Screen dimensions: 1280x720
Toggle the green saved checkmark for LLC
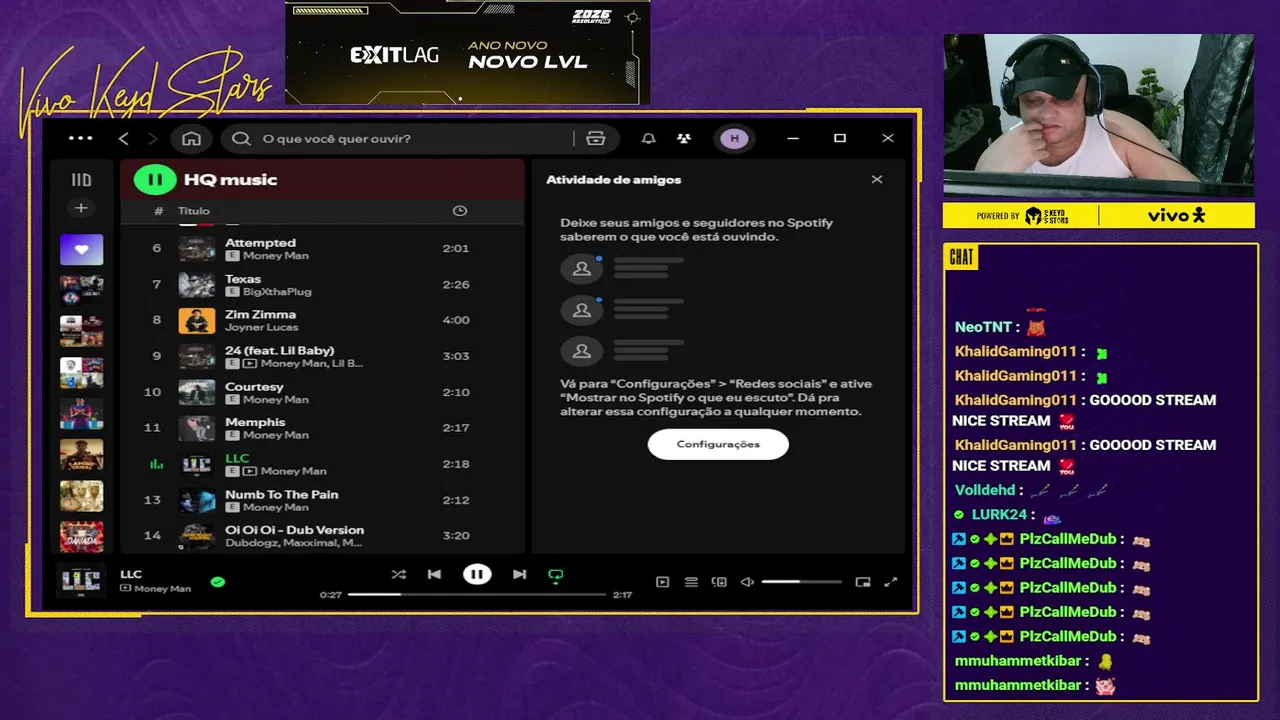pyautogui.click(x=218, y=581)
